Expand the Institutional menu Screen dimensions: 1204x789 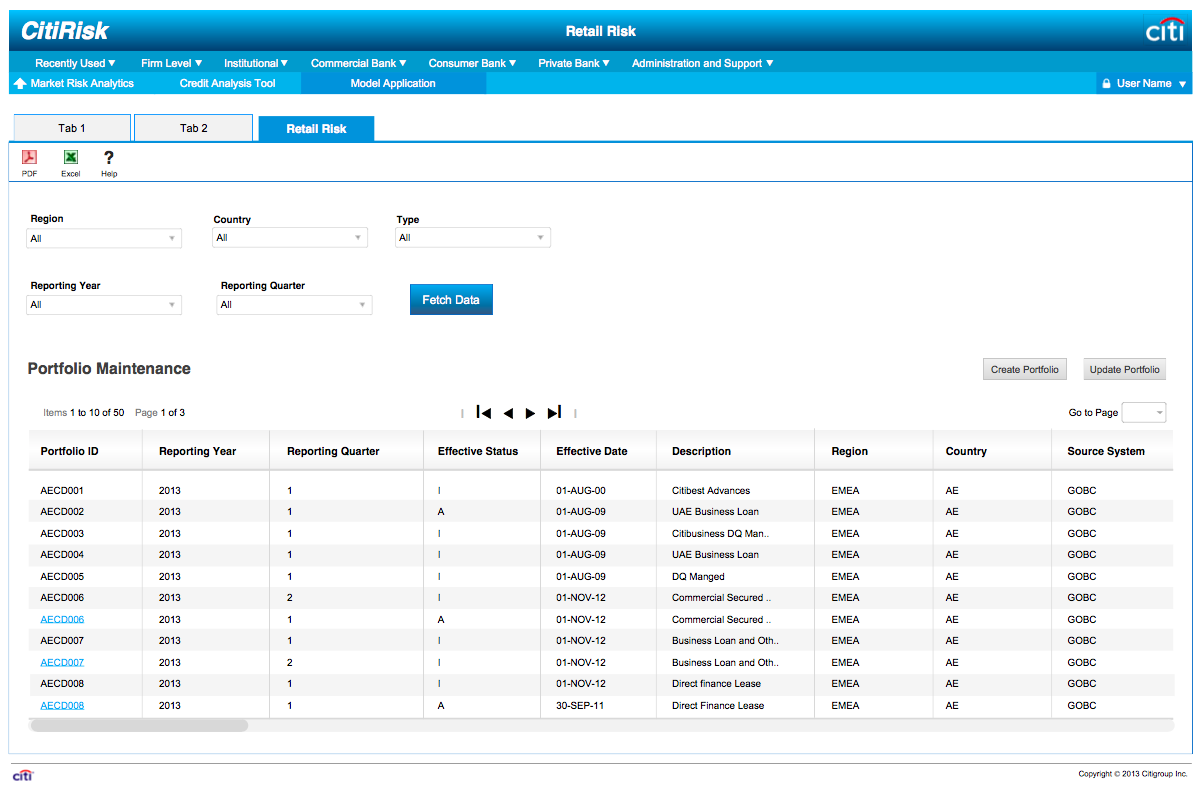(256, 63)
